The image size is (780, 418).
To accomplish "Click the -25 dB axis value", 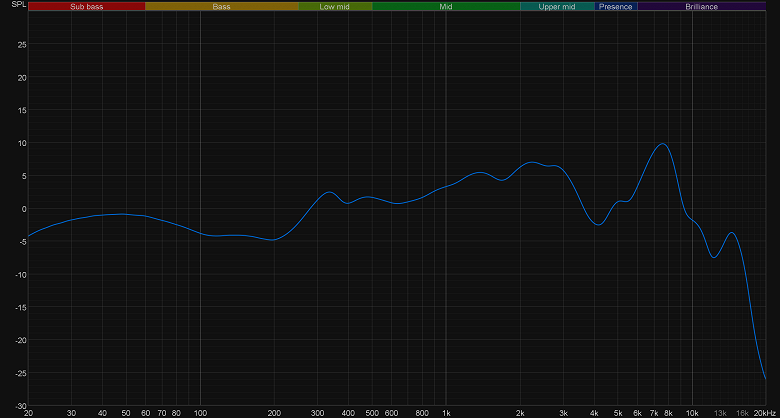I will tap(20, 373).
